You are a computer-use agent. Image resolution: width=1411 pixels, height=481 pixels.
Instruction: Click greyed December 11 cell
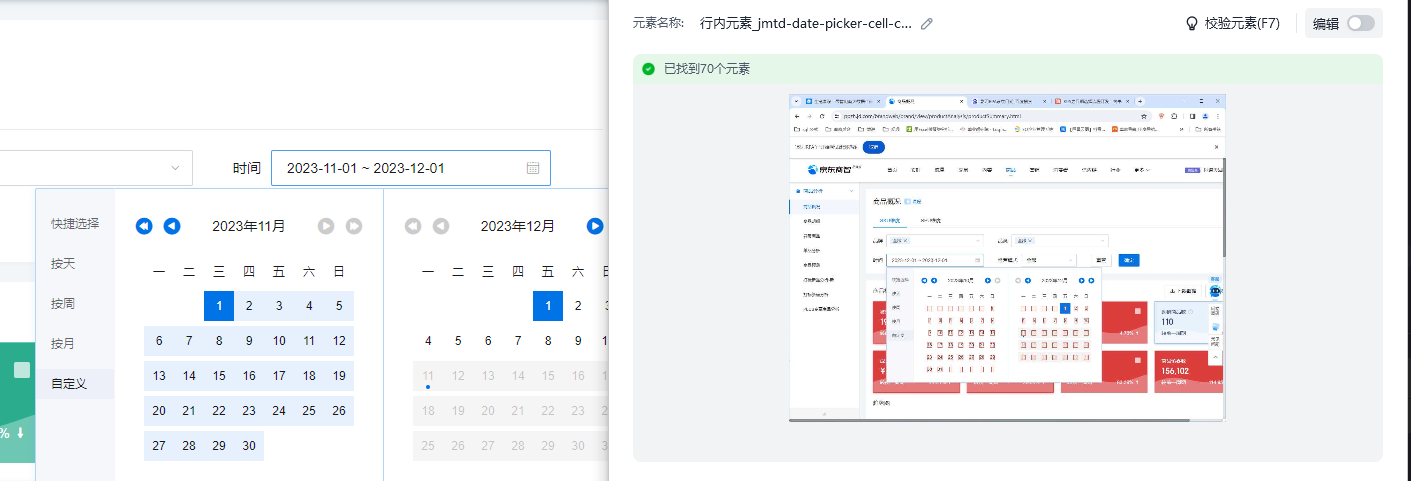[428, 376]
